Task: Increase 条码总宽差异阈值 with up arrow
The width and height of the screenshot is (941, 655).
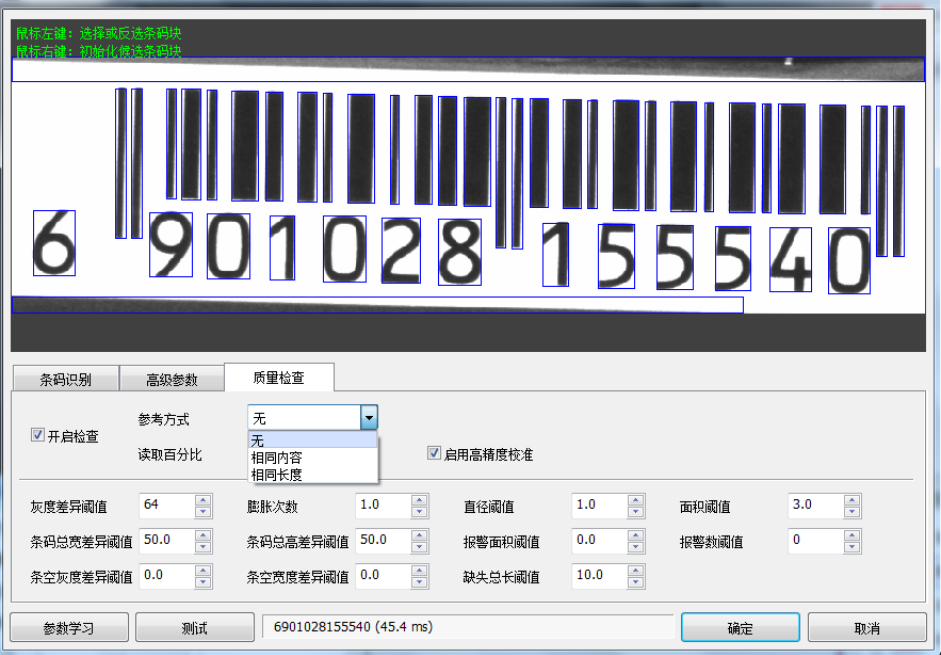Action: tap(203, 536)
